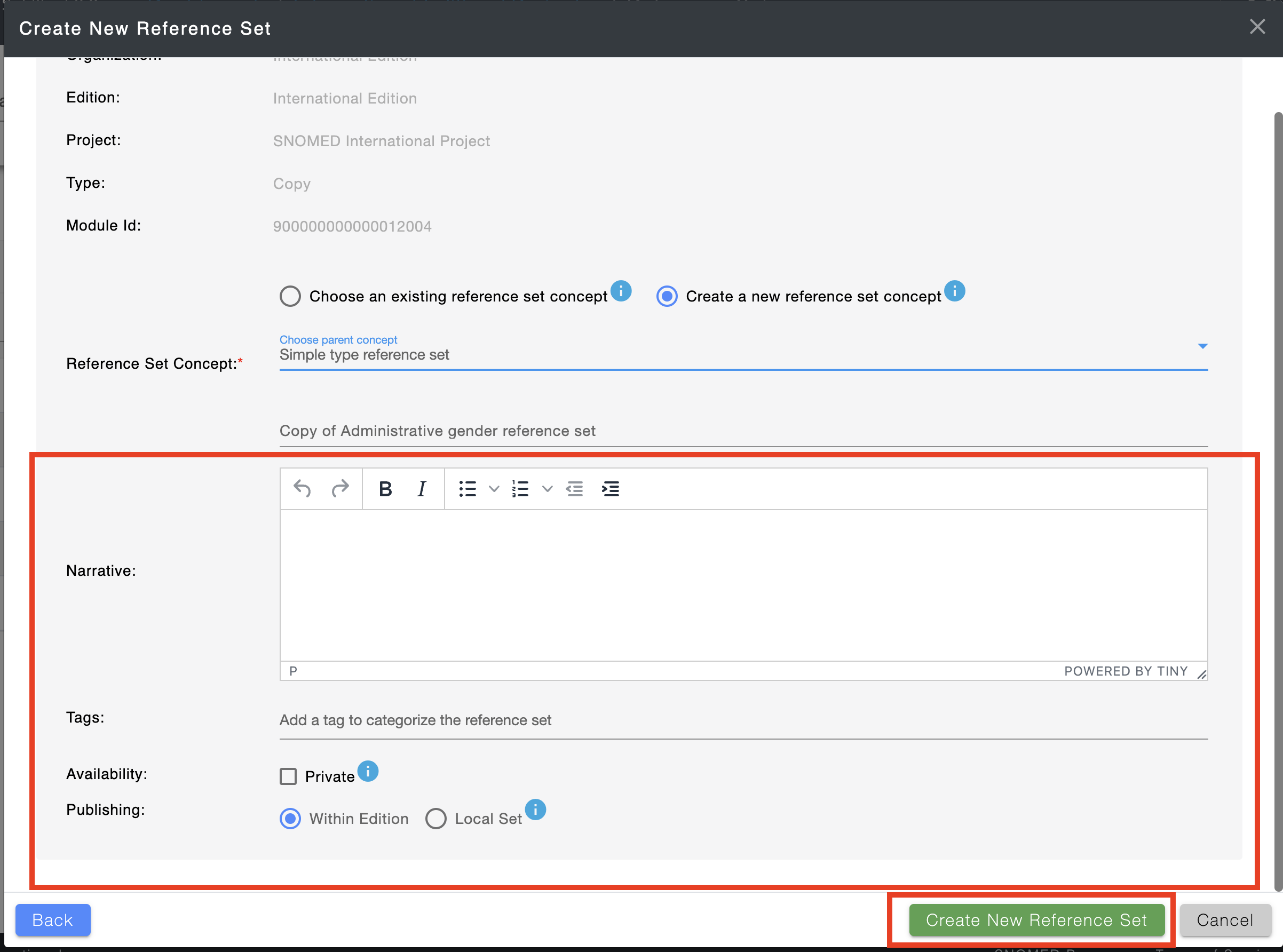This screenshot has width=1283, height=952.
Task: Open the Choose parent concept dropdown
Action: coord(743,354)
